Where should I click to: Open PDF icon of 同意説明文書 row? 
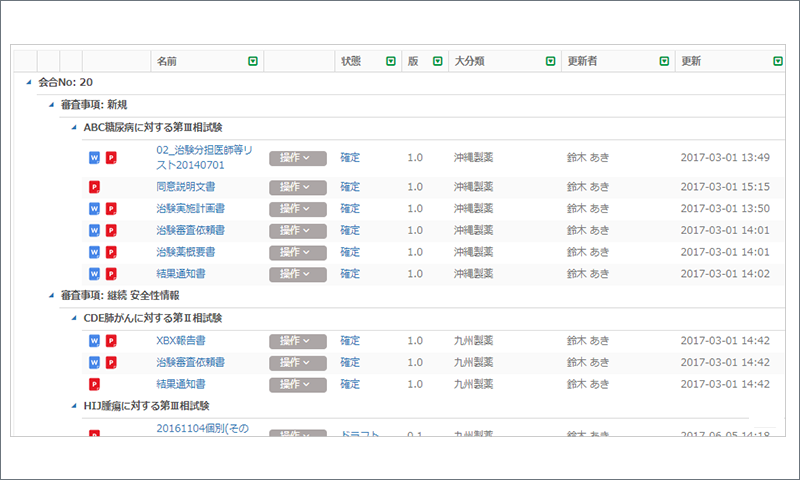(x=94, y=187)
